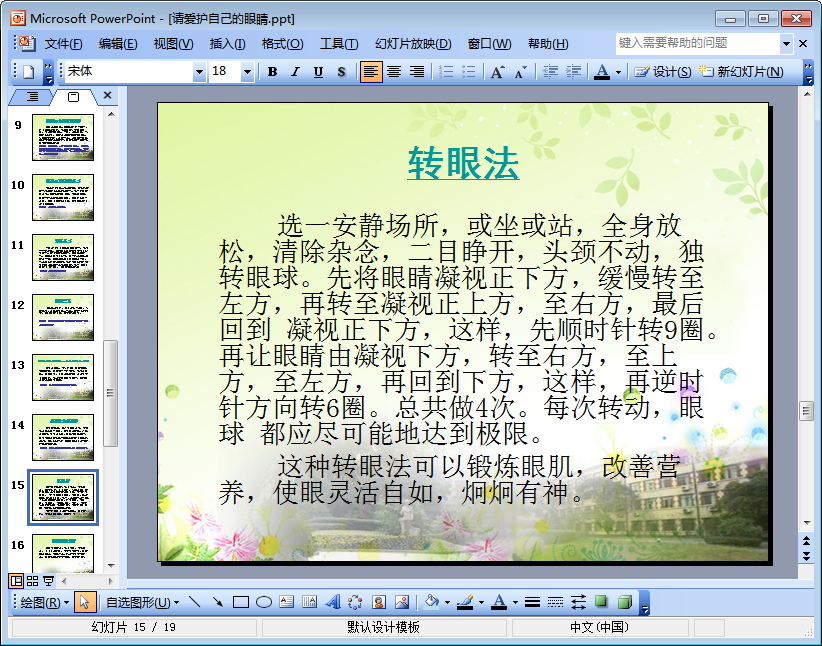Open 帮助 (Help) menu
822x646 pixels.
pos(548,44)
